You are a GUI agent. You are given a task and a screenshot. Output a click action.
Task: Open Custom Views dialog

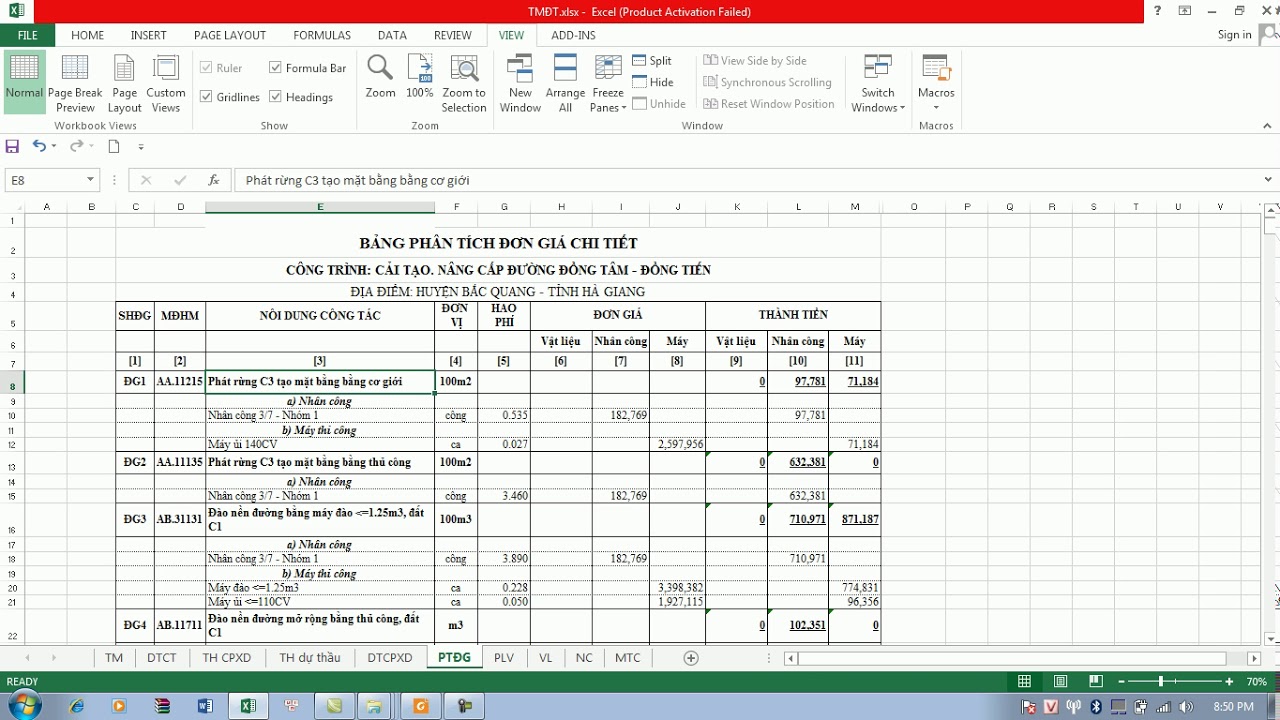(x=166, y=84)
